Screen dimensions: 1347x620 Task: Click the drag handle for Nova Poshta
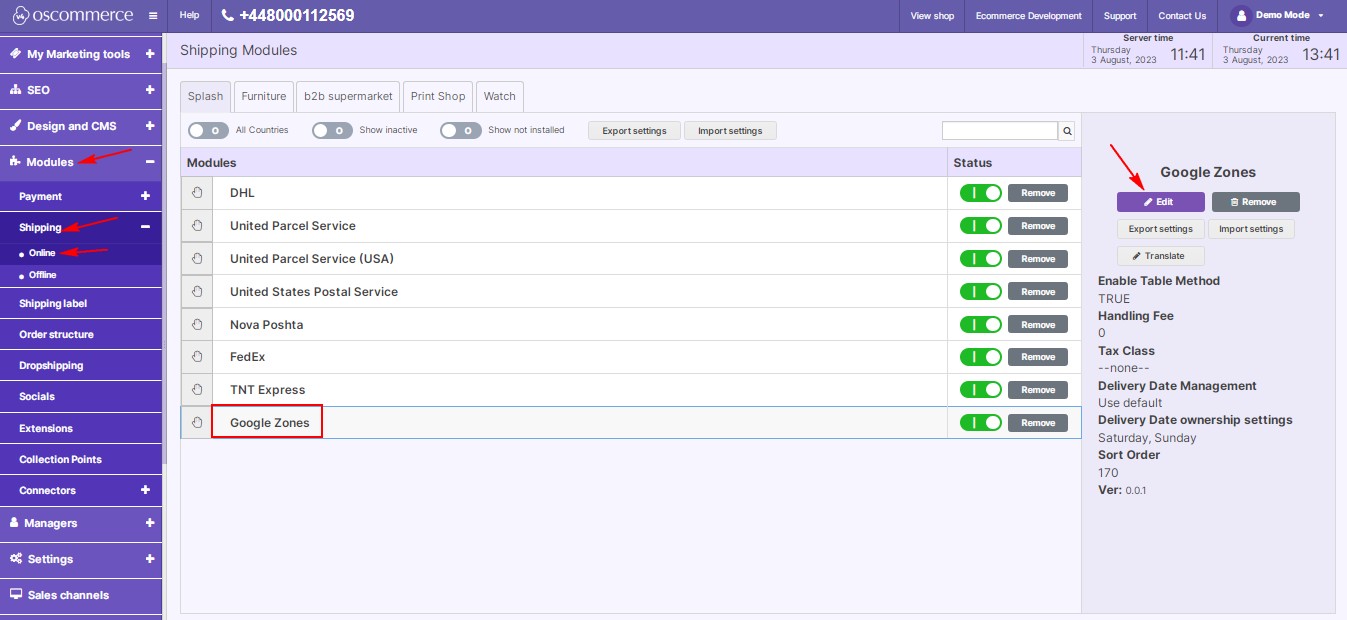pyautogui.click(x=197, y=325)
